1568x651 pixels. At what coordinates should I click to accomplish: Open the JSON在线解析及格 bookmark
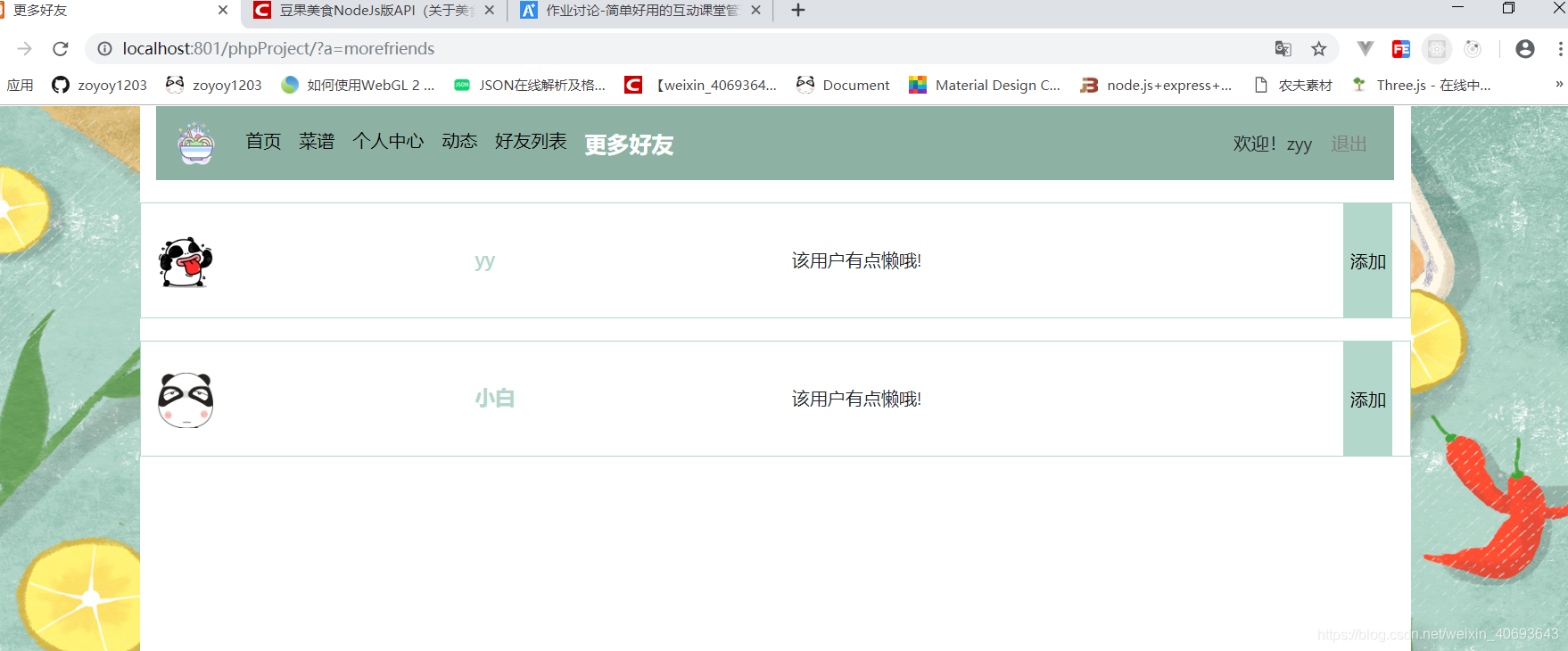coord(530,85)
